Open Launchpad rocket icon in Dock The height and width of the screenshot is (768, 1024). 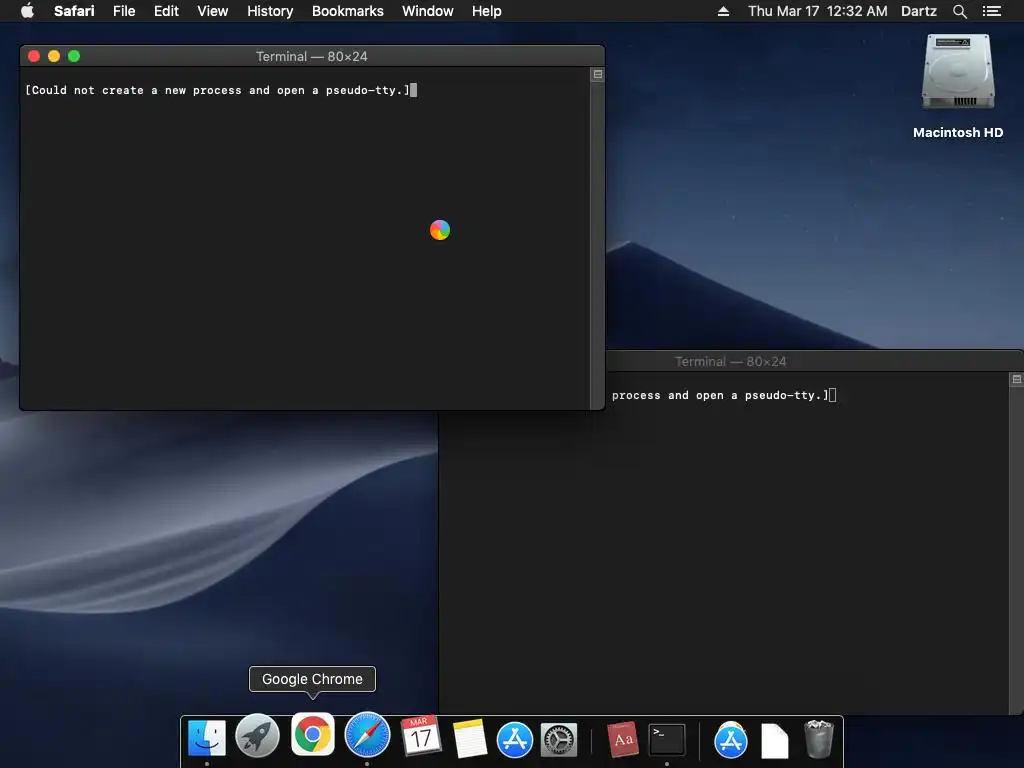(257, 736)
